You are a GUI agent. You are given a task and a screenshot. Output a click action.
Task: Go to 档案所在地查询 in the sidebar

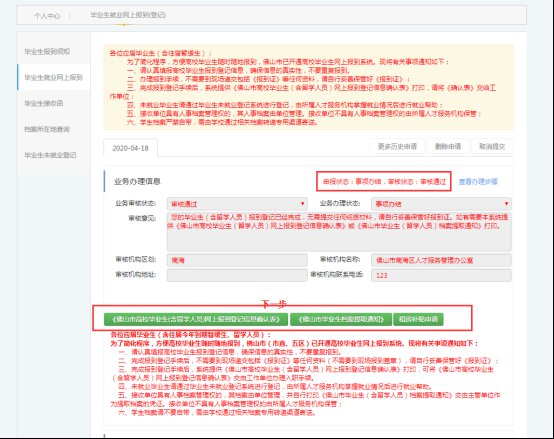tap(47, 129)
